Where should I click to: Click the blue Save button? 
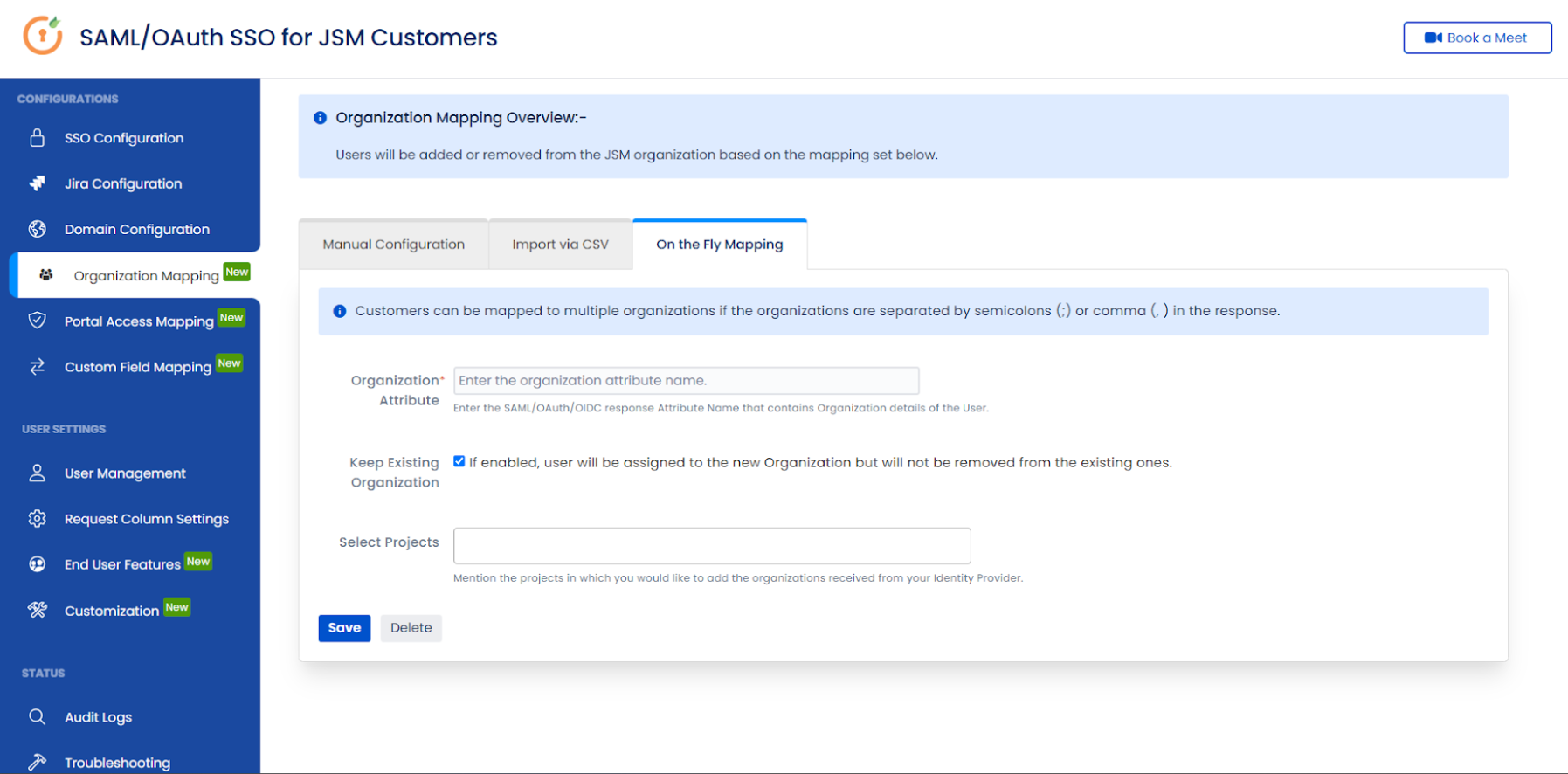click(344, 628)
